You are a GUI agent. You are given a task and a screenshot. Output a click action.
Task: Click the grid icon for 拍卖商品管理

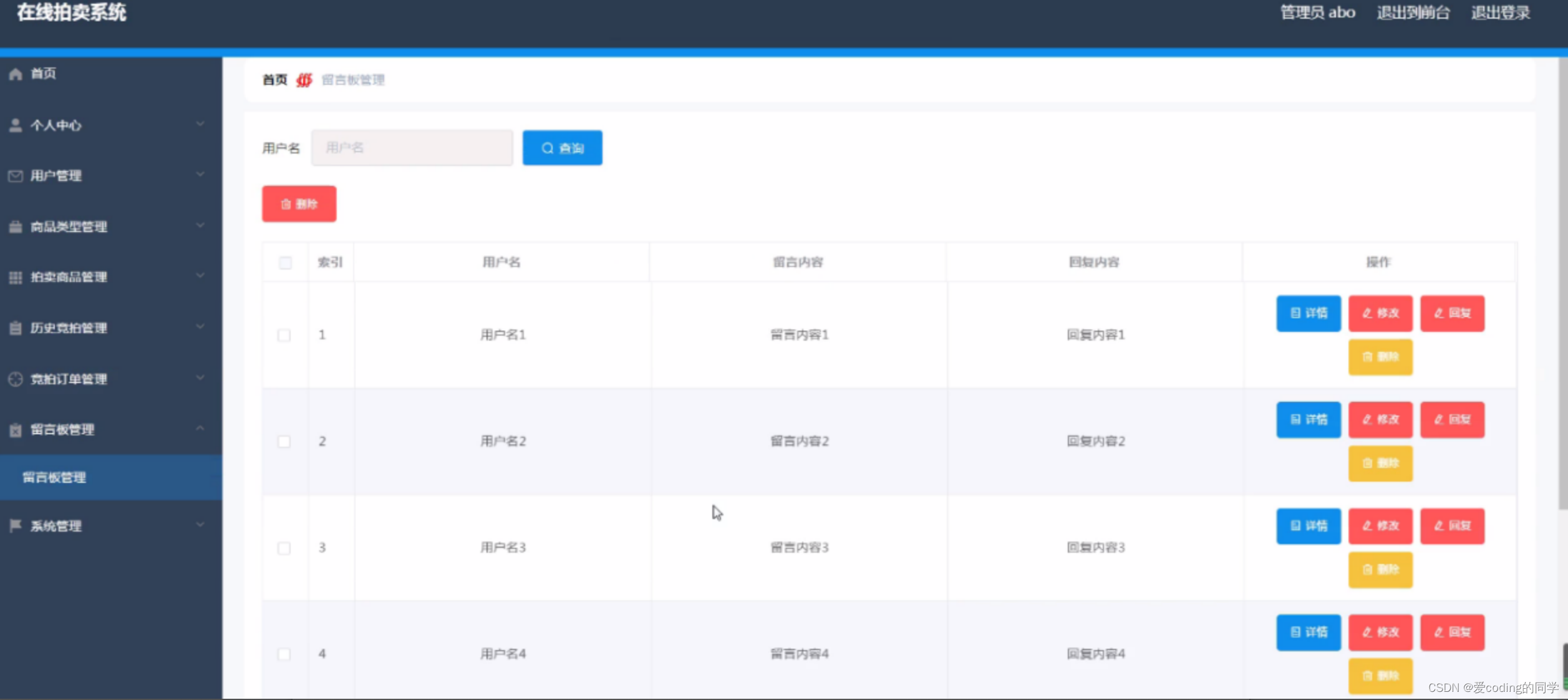coord(16,277)
